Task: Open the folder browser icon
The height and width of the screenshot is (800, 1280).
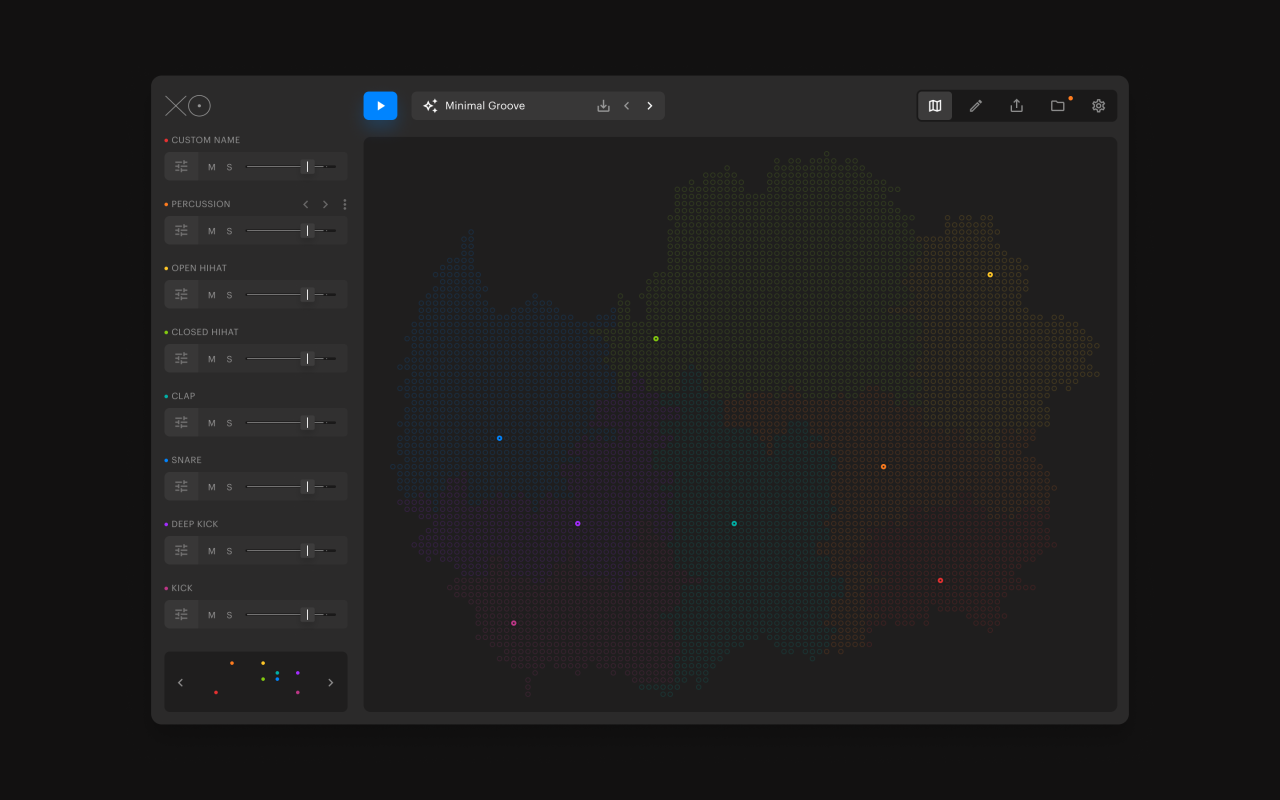Action: click(x=1057, y=106)
